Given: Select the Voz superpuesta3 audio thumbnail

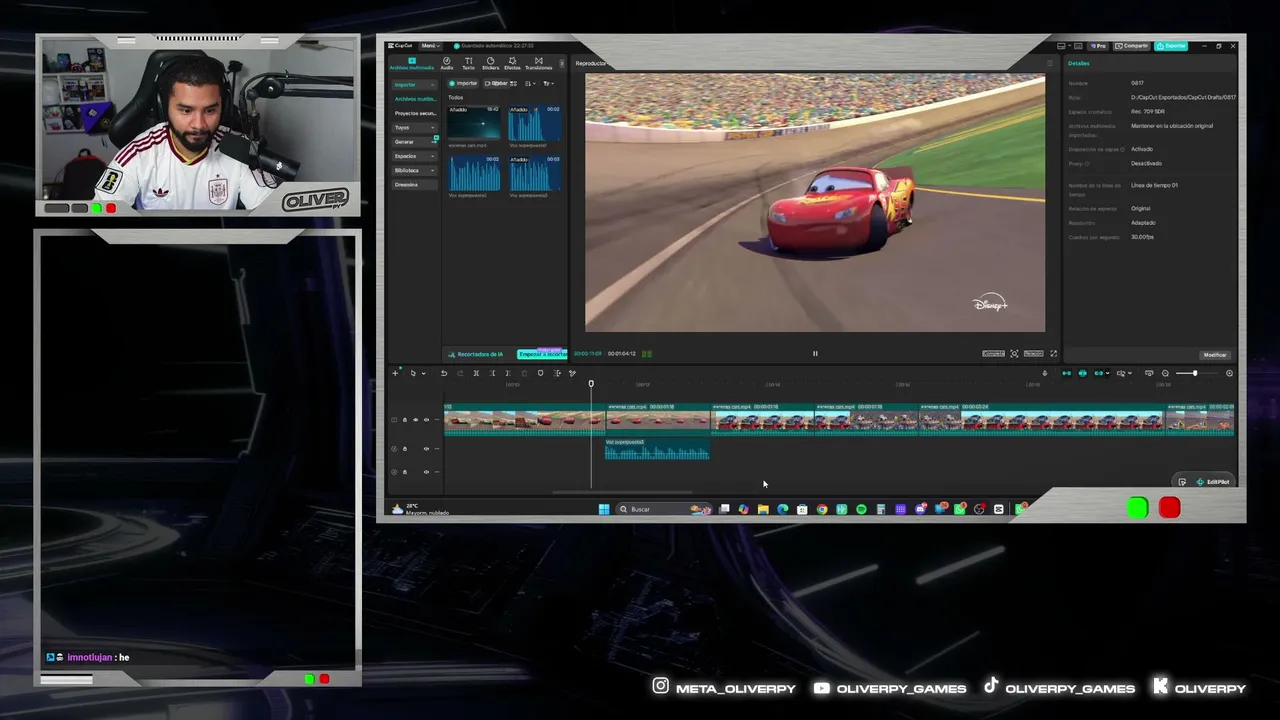Looking at the screenshot, I should tap(535, 174).
